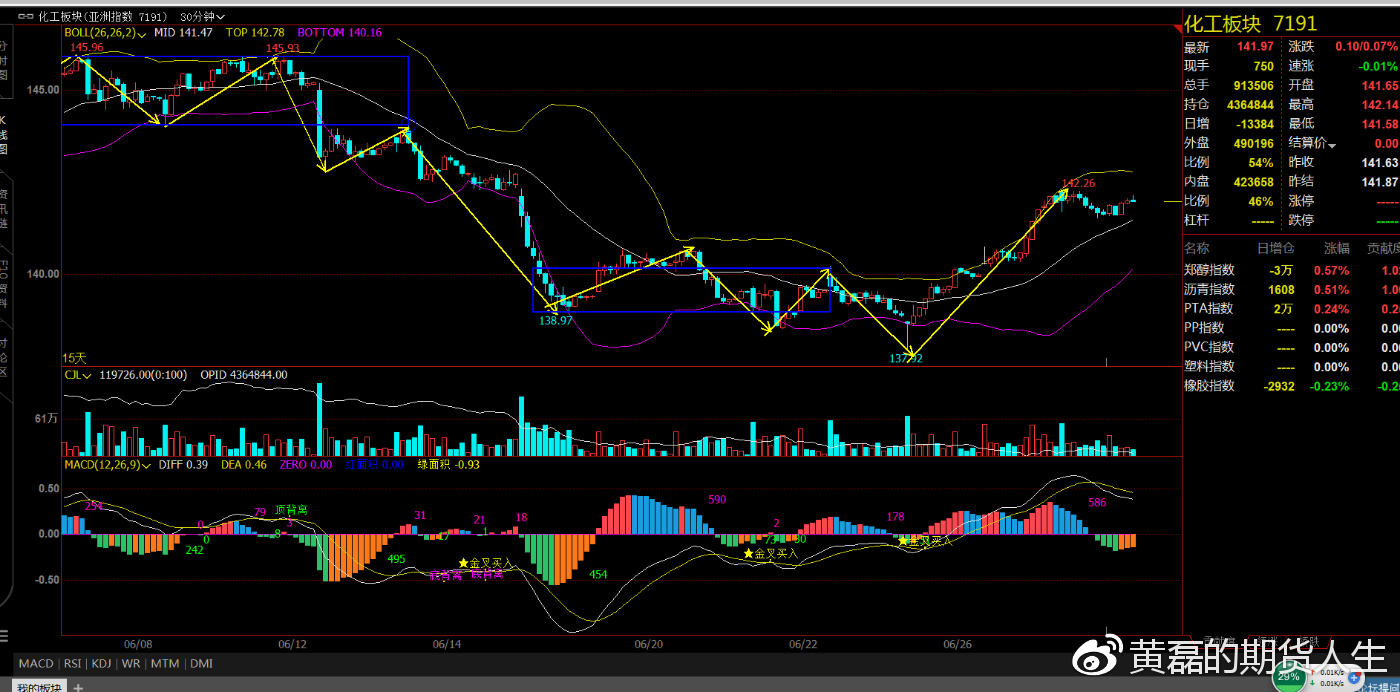Choose the DMI indicator tab

click(201, 664)
